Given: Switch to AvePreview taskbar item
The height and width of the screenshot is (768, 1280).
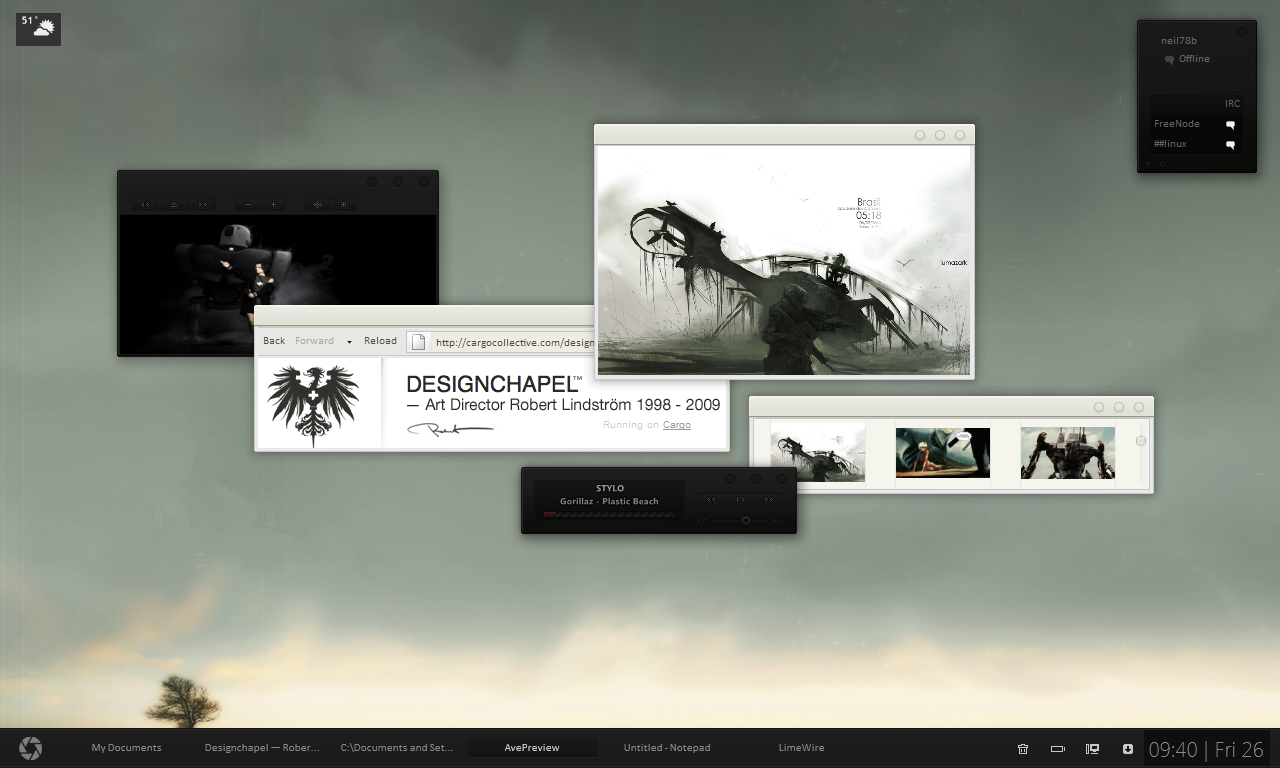Looking at the screenshot, I should (532, 747).
